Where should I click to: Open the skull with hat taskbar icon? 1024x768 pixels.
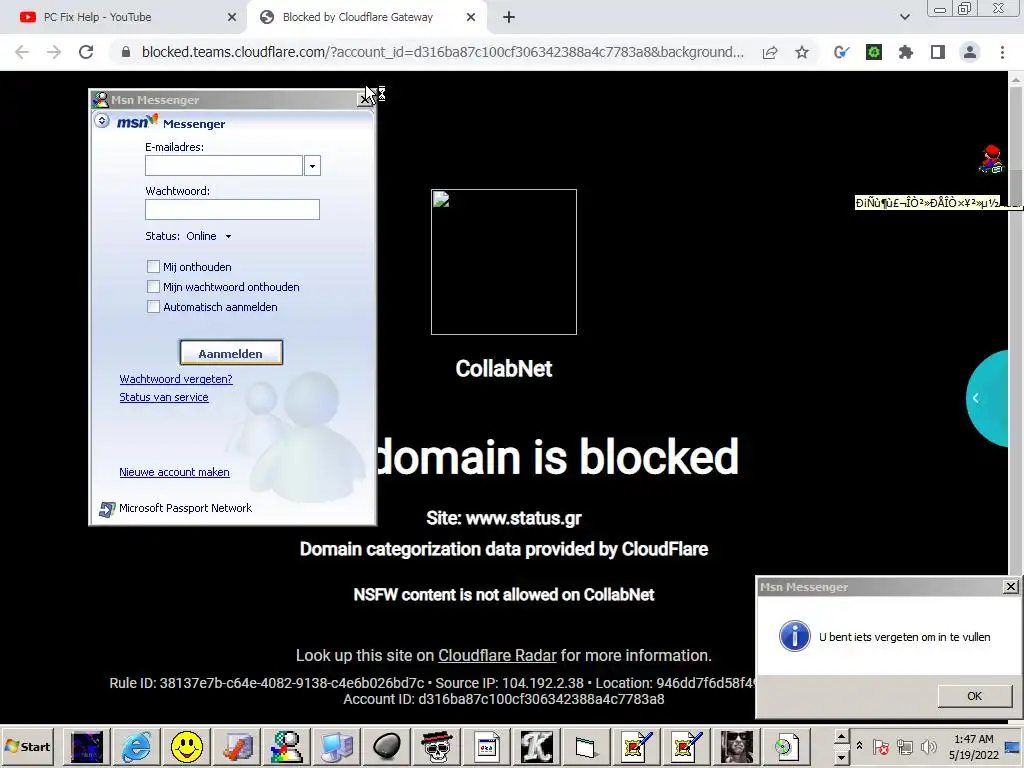tap(436, 746)
